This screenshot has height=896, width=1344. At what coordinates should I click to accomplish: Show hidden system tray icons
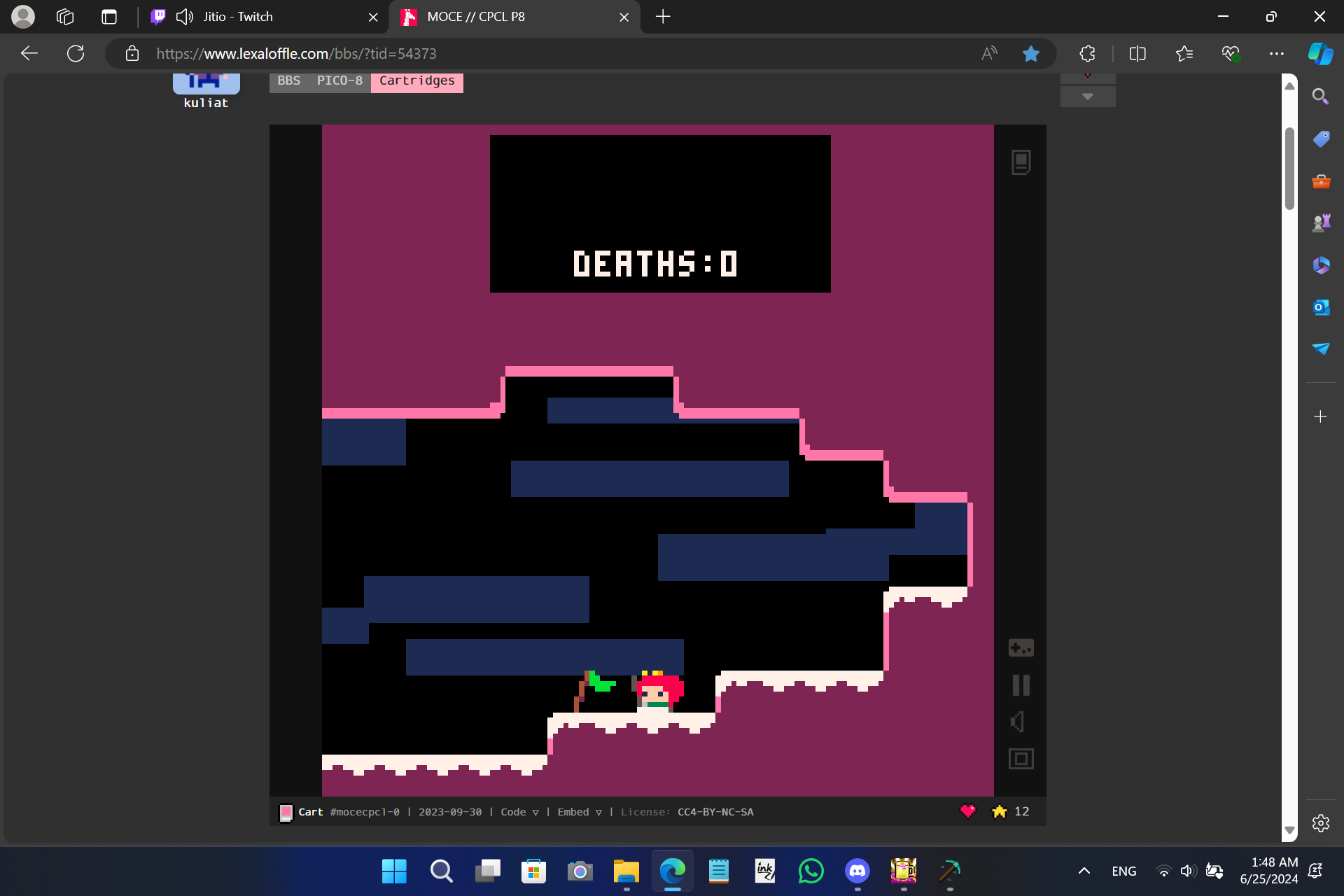pos(1084,871)
